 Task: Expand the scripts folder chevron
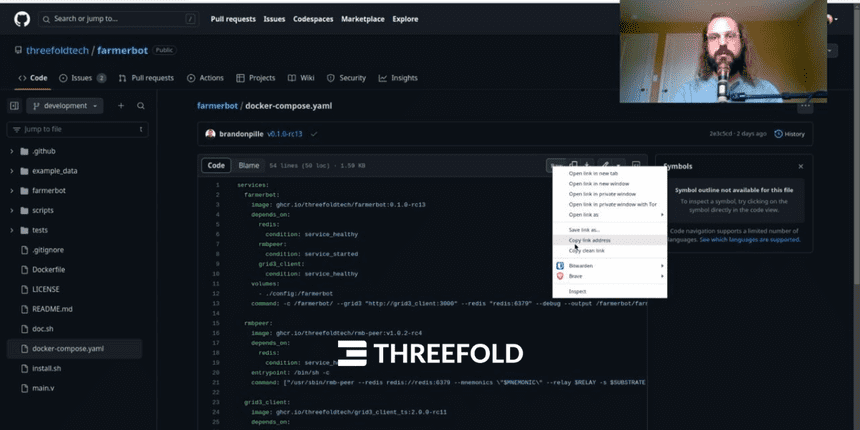click(x=12, y=211)
